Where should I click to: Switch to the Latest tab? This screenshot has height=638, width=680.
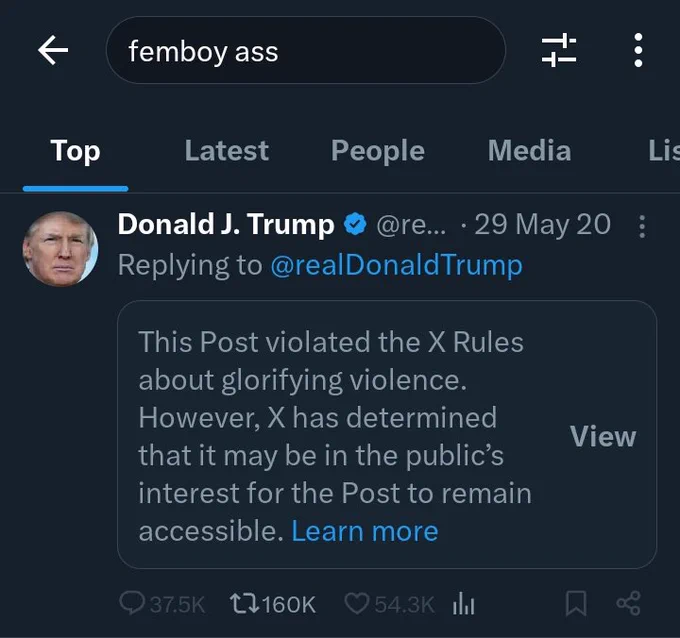coord(226,151)
